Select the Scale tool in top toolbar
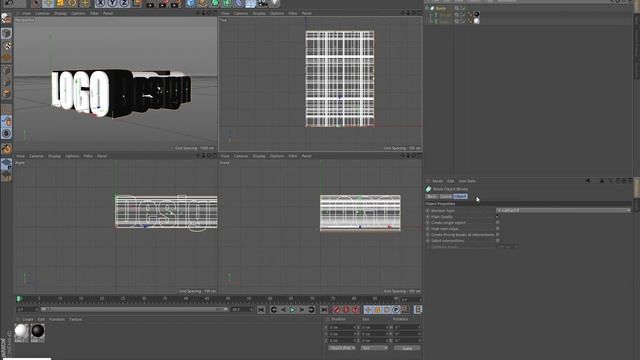Image resolution: width=640 pixels, height=360 pixels. [60, 3]
